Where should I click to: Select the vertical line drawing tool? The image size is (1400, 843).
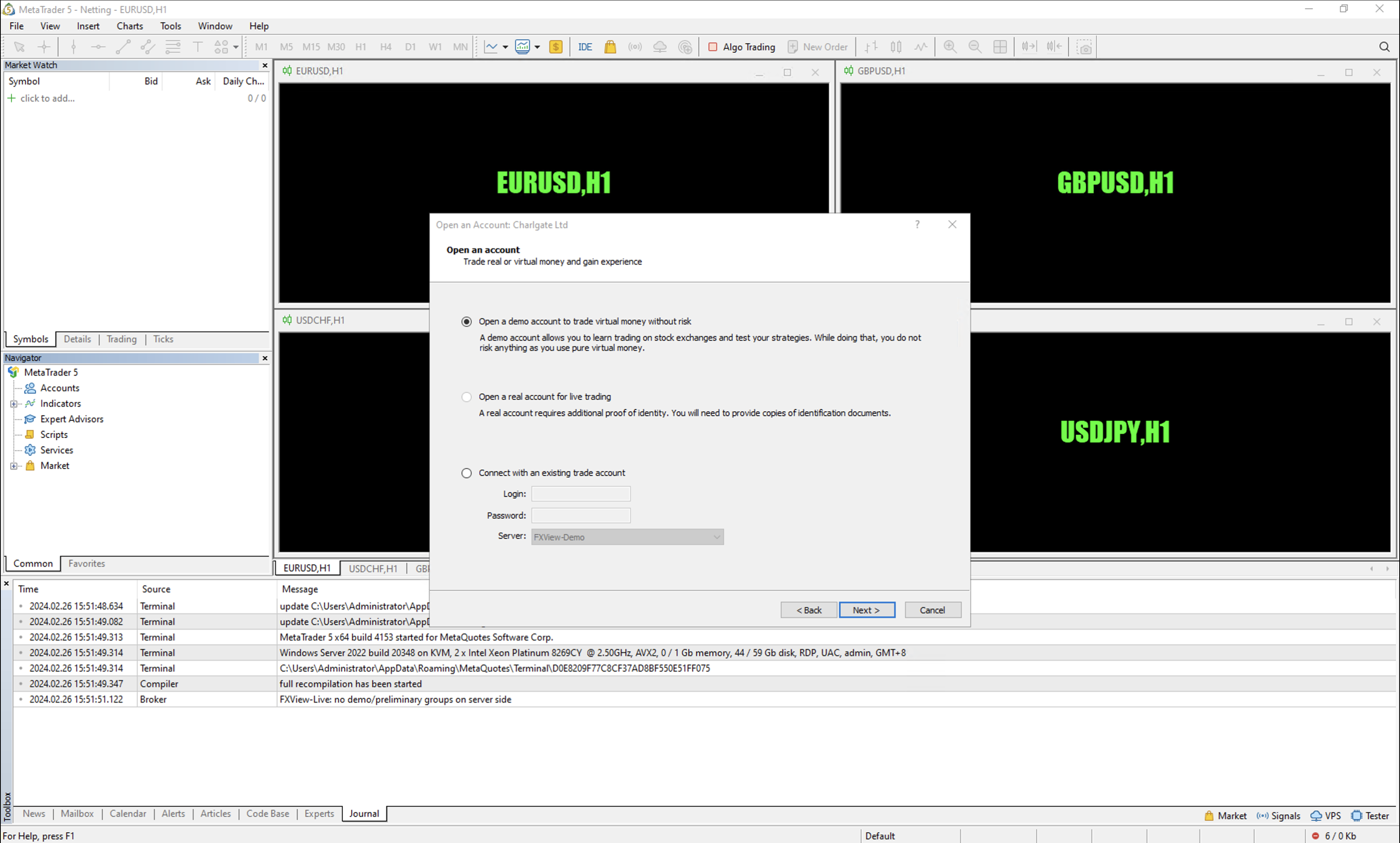(x=73, y=47)
